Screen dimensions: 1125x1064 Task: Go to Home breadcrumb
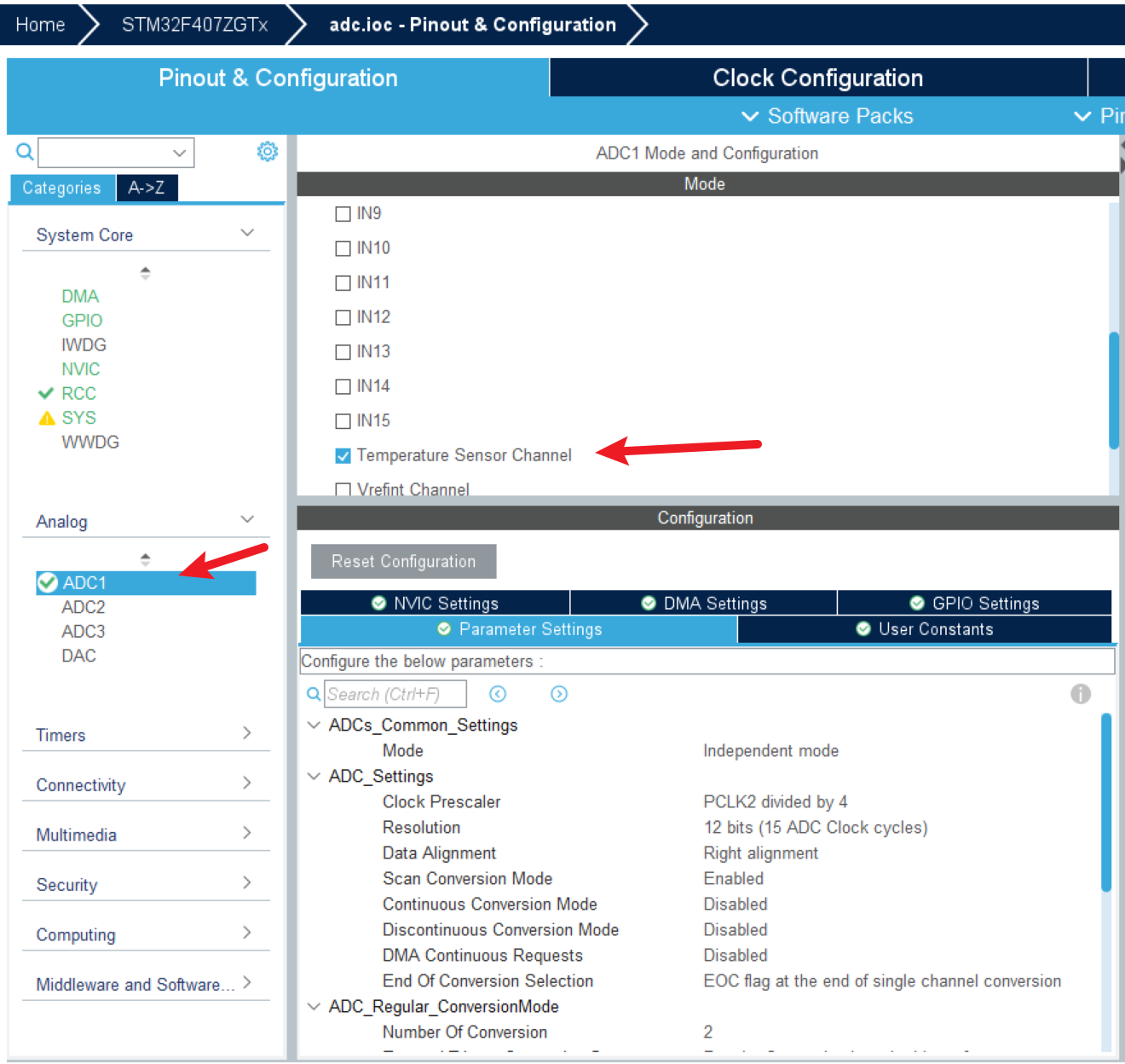point(40,25)
